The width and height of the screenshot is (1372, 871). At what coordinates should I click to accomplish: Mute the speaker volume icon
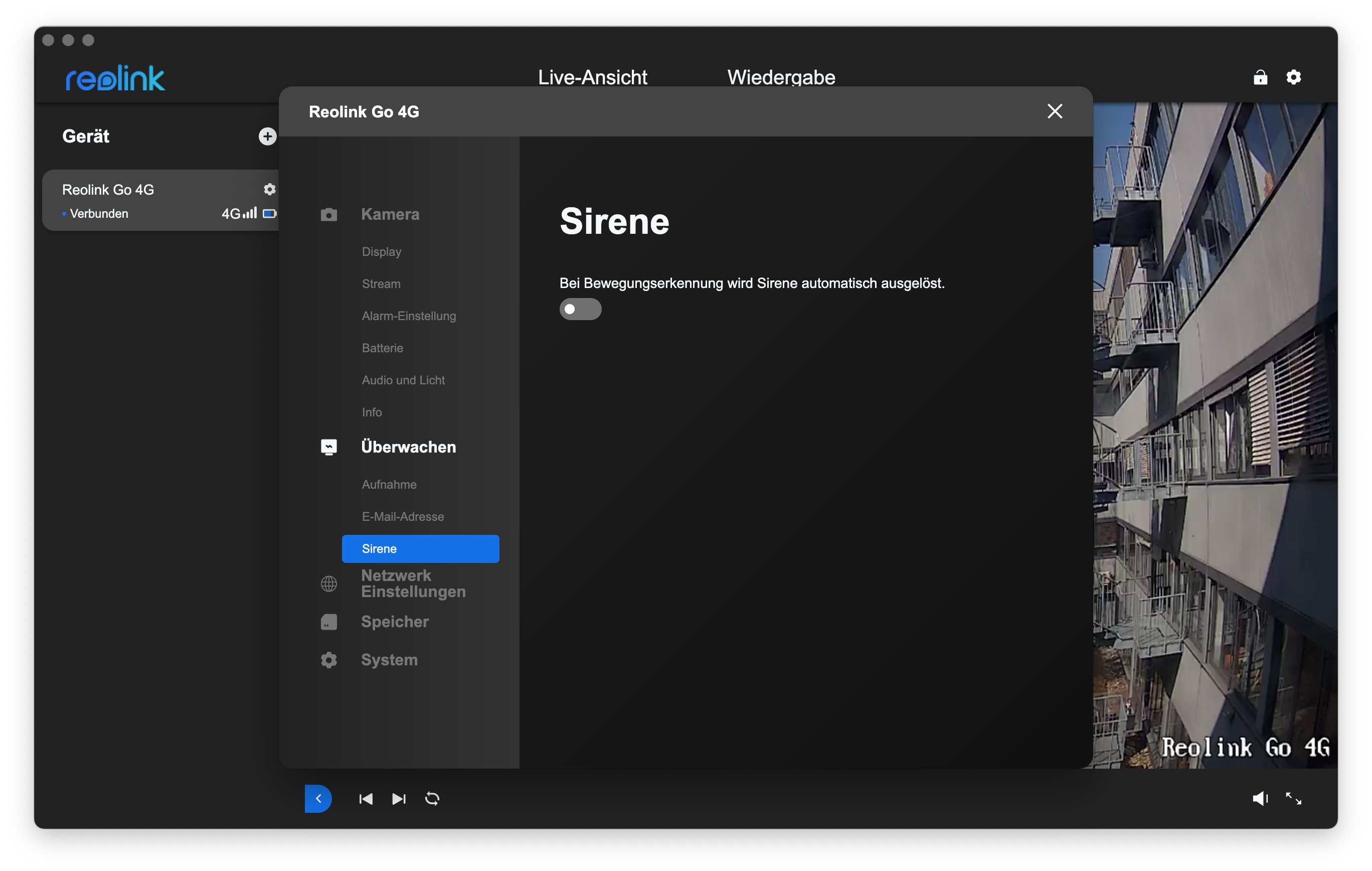coord(1260,799)
